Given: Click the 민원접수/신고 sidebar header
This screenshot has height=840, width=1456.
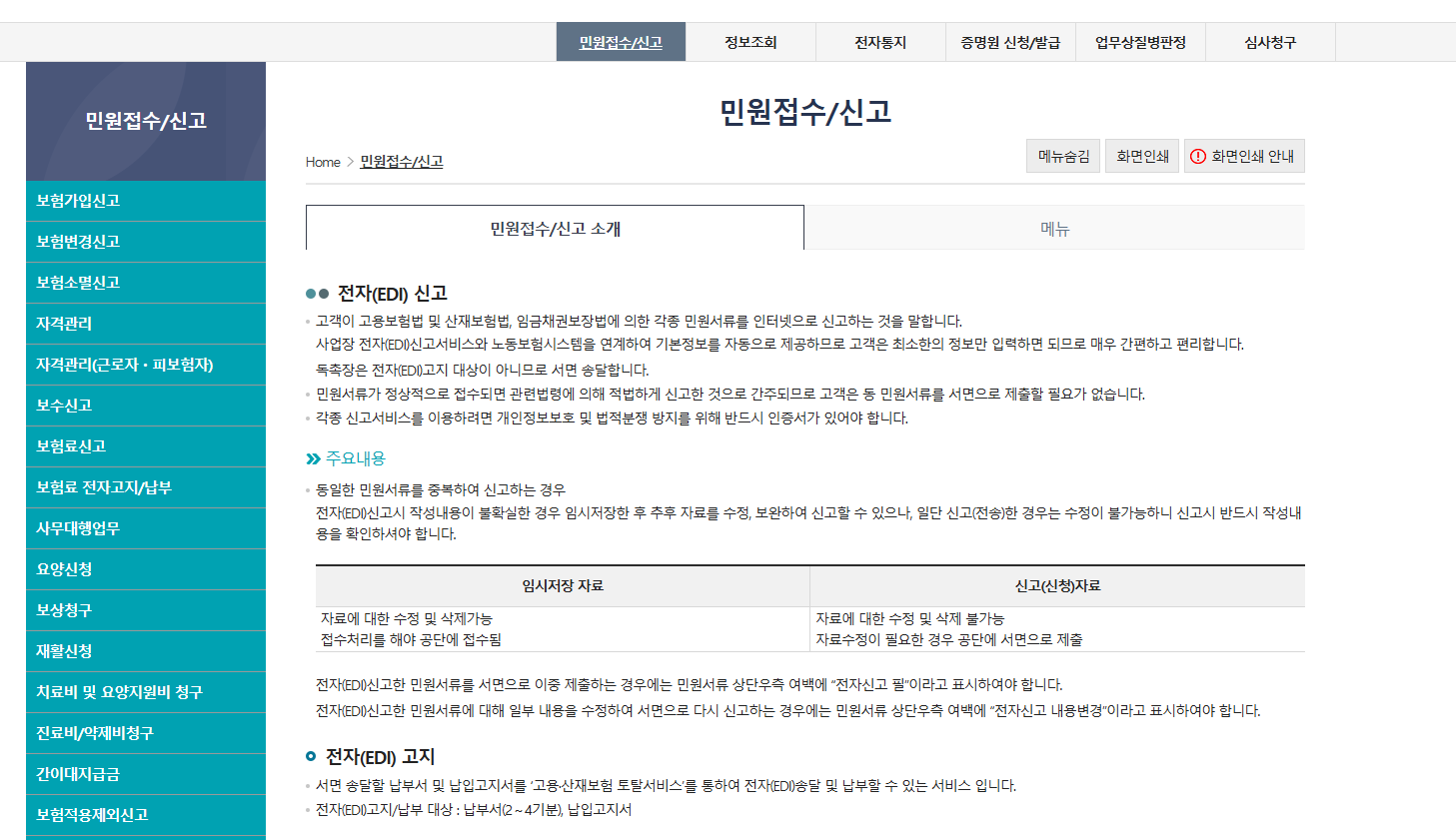Looking at the screenshot, I should click(145, 120).
